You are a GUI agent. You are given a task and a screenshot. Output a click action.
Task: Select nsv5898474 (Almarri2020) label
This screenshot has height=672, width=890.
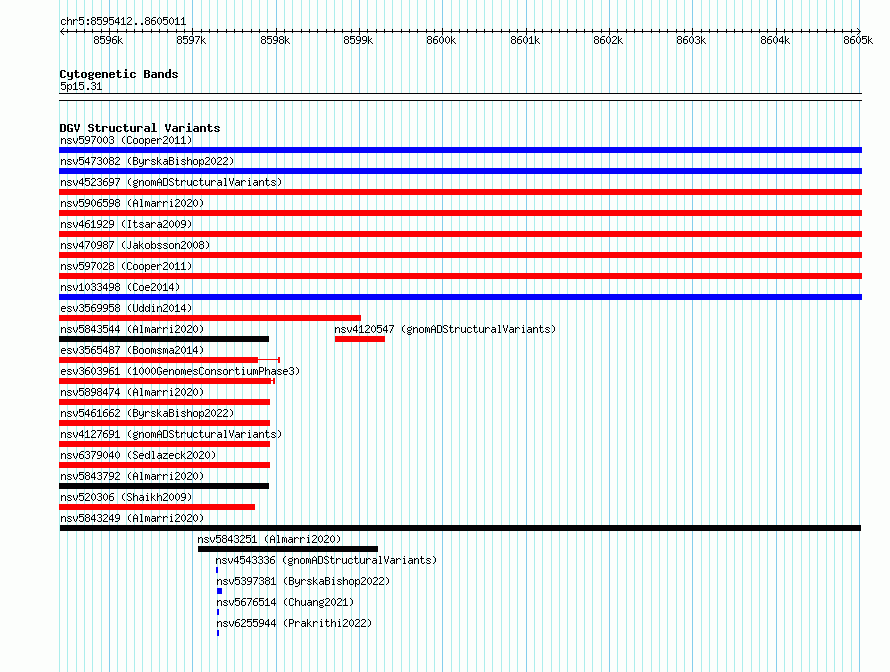(x=132, y=392)
